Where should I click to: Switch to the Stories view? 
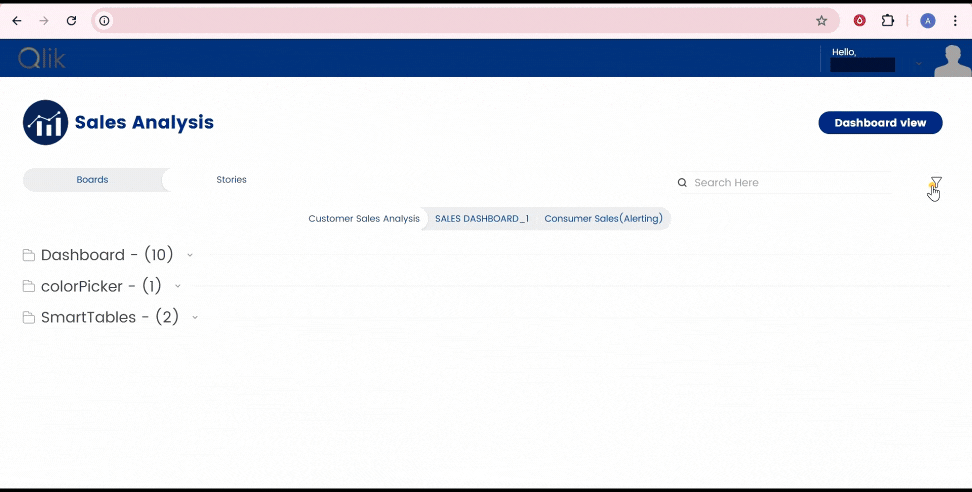pyautogui.click(x=231, y=180)
